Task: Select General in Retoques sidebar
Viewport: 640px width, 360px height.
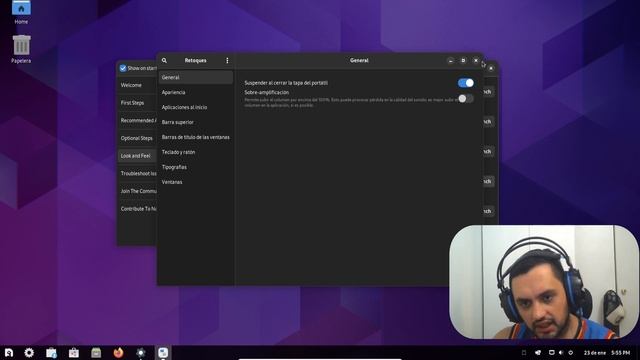Action: click(196, 77)
